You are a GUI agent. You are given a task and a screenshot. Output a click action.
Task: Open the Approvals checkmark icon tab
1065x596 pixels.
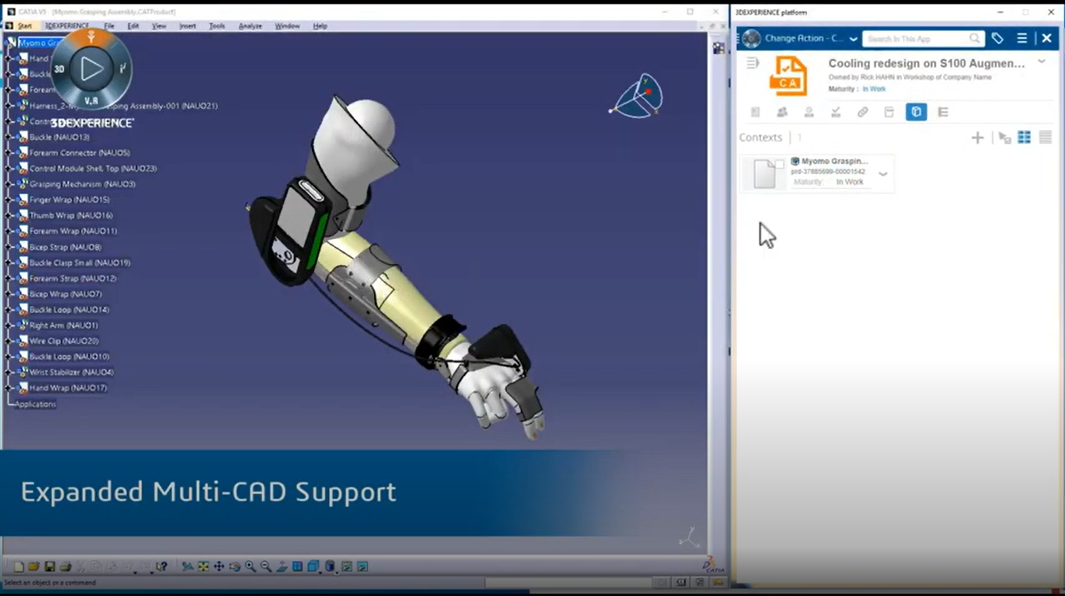(835, 112)
